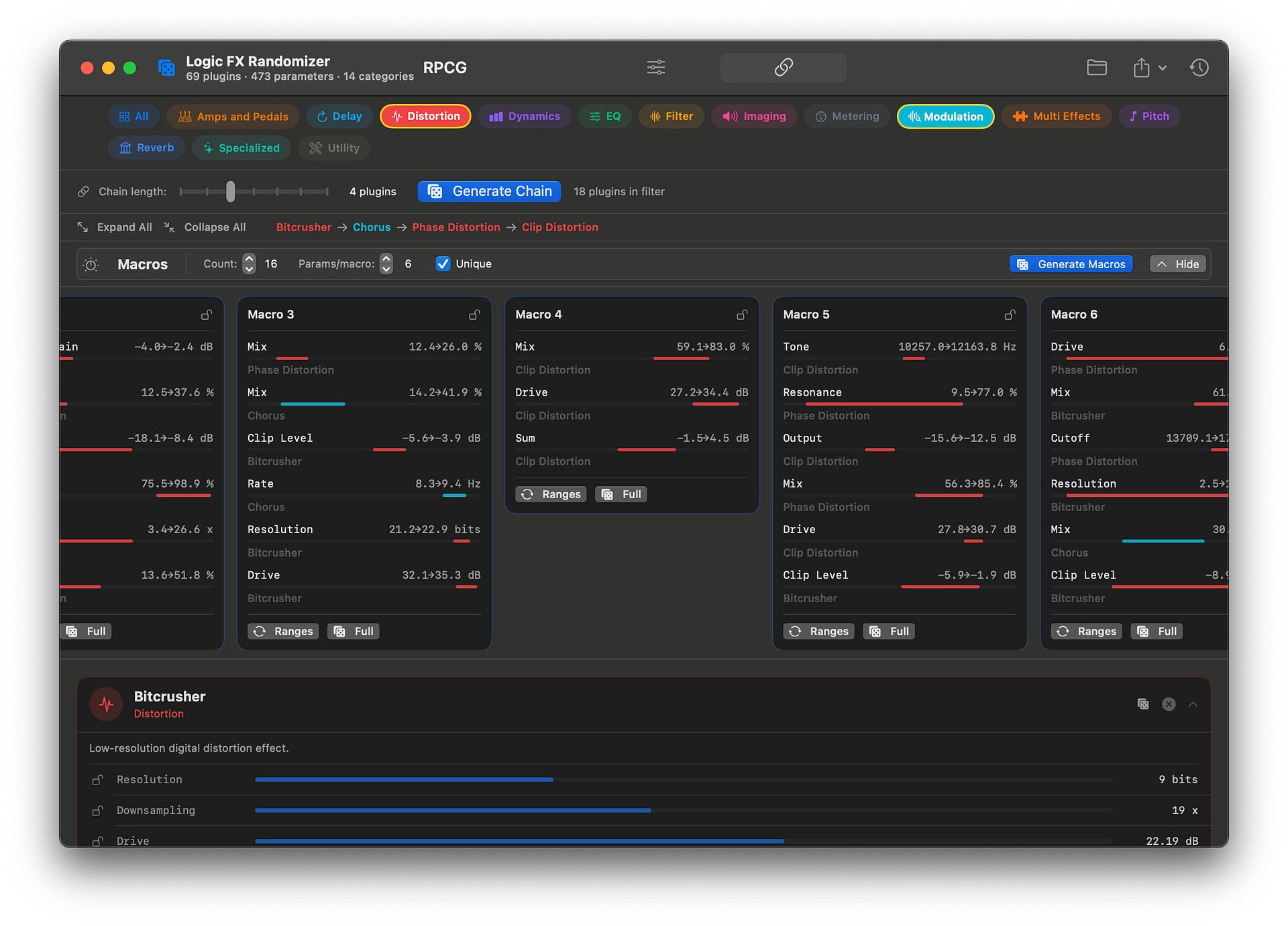The height and width of the screenshot is (926, 1288).
Task: Select the Imaging category
Action: click(x=754, y=116)
